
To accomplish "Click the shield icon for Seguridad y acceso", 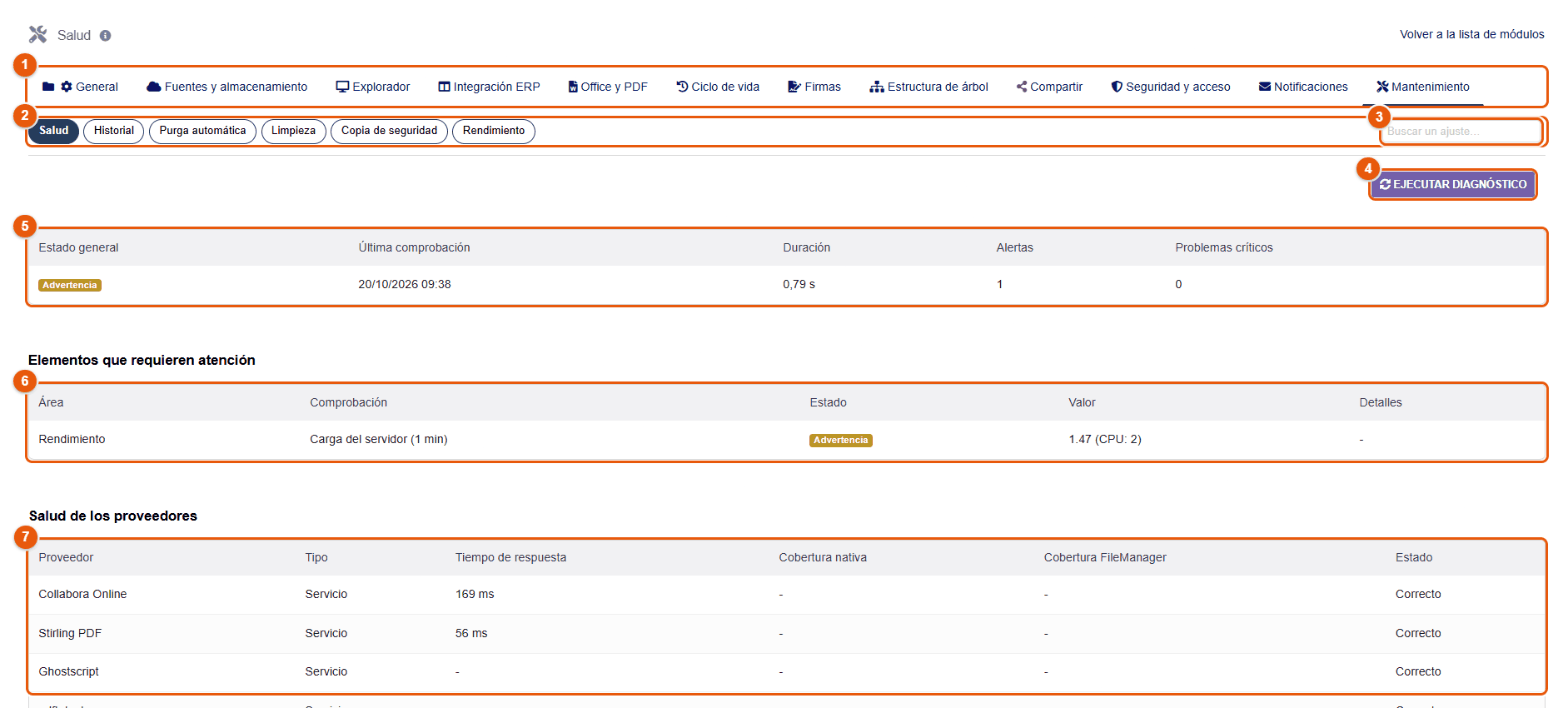I will click(x=1117, y=87).
